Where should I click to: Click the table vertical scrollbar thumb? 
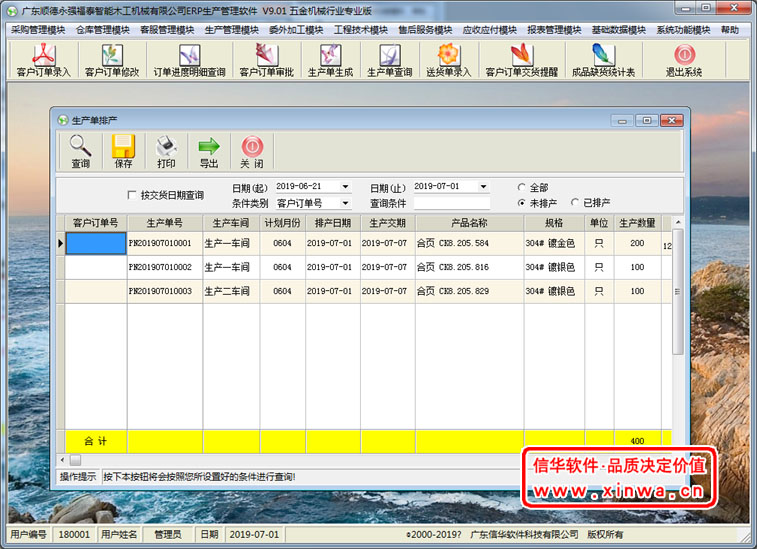coord(678,292)
